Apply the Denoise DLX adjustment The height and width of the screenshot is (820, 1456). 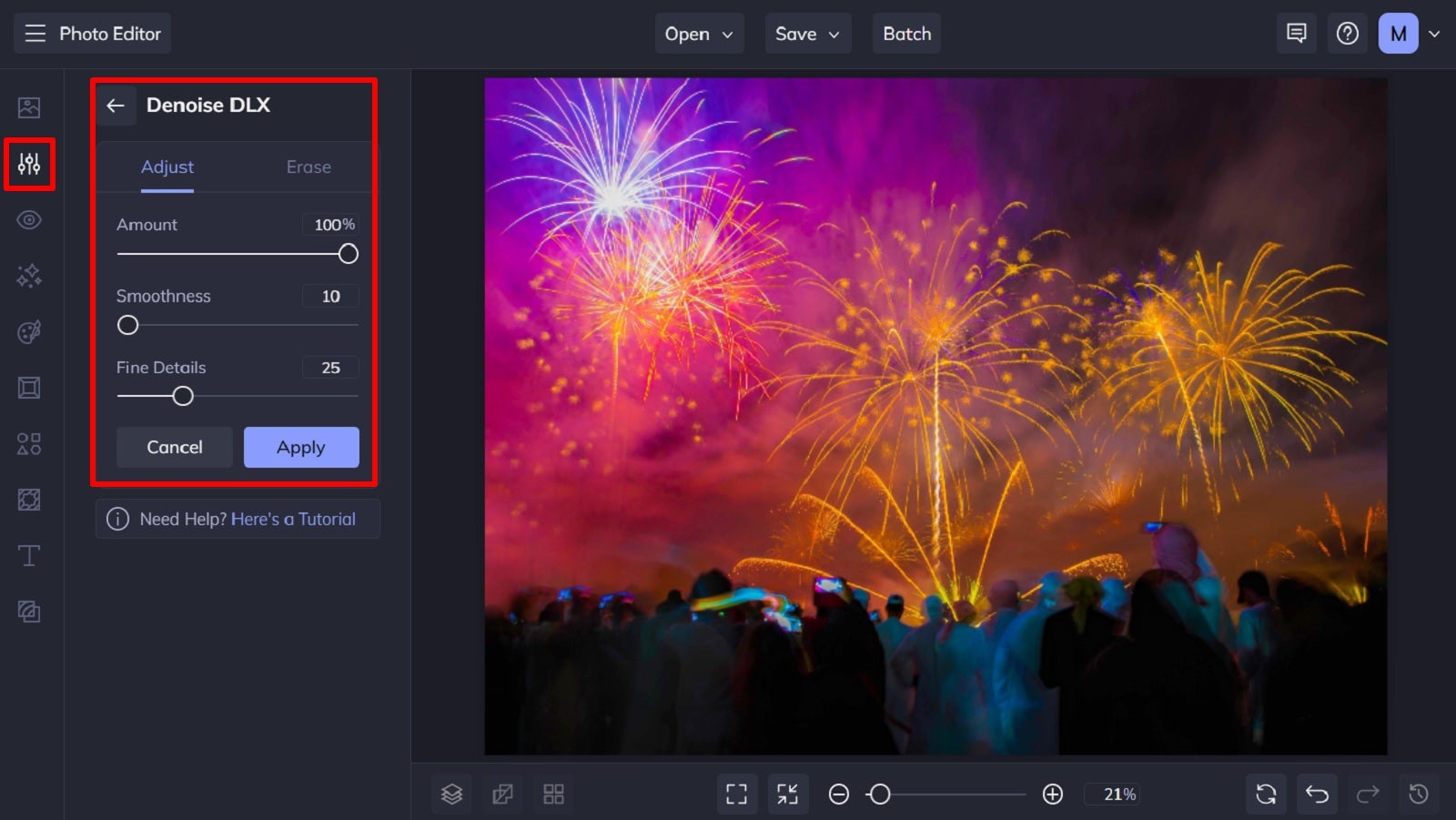coord(301,447)
